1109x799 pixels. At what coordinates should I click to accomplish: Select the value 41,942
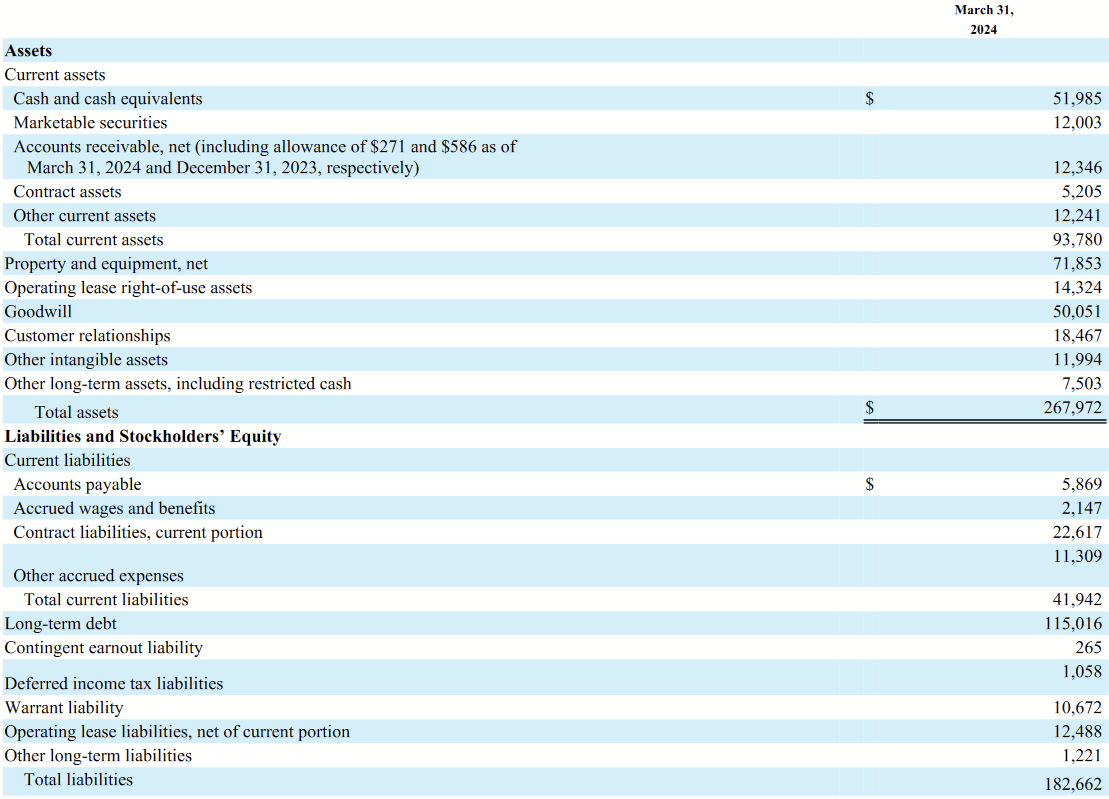[1076, 600]
